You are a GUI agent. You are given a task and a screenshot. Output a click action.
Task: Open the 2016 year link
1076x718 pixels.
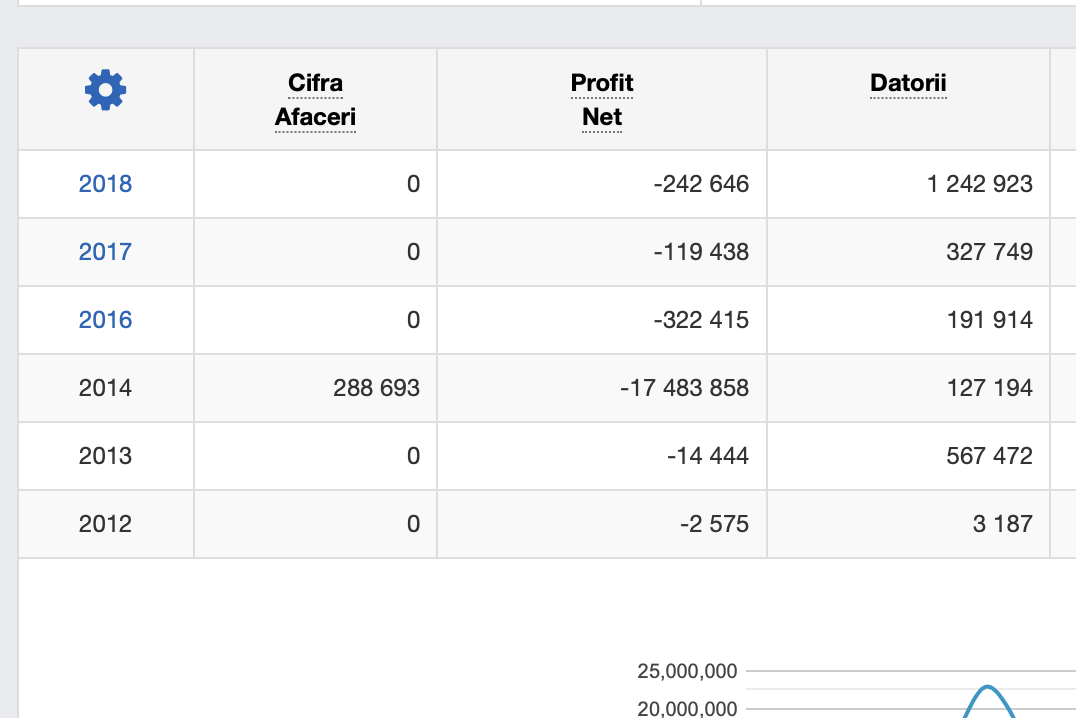pyautogui.click(x=105, y=320)
